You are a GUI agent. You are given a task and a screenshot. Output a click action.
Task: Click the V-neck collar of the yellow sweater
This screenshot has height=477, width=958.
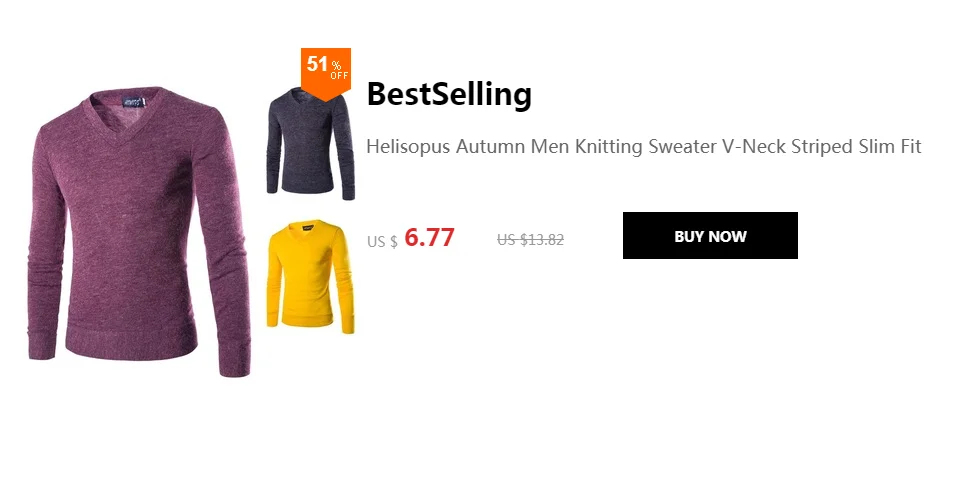coord(310,230)
